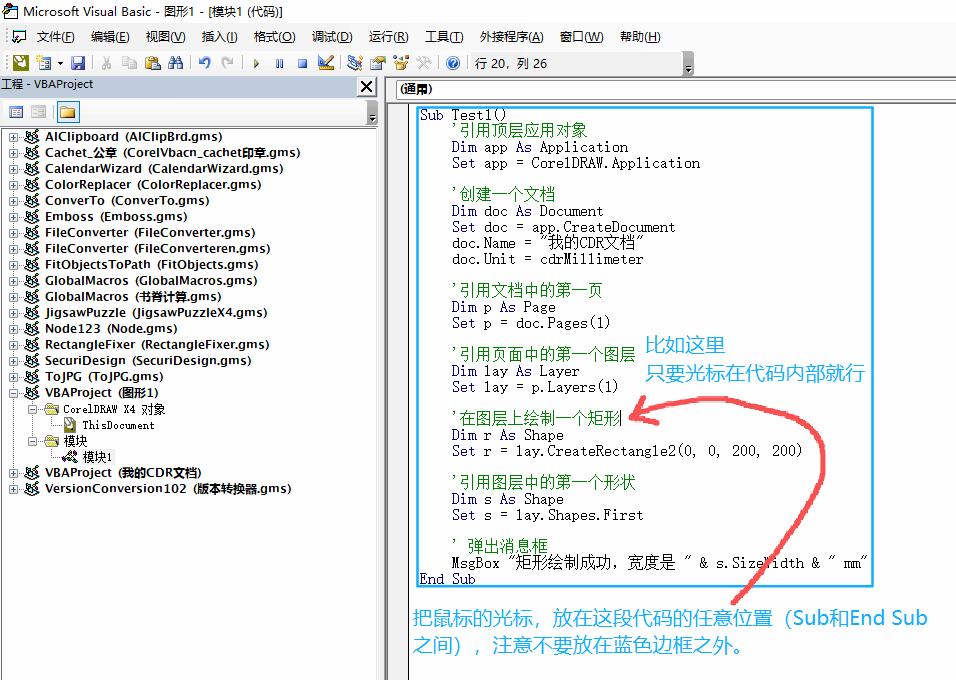This screenshot has width=956, height=680.
Task: Expand the AIClipboard project node
Action: click(14, 137)
